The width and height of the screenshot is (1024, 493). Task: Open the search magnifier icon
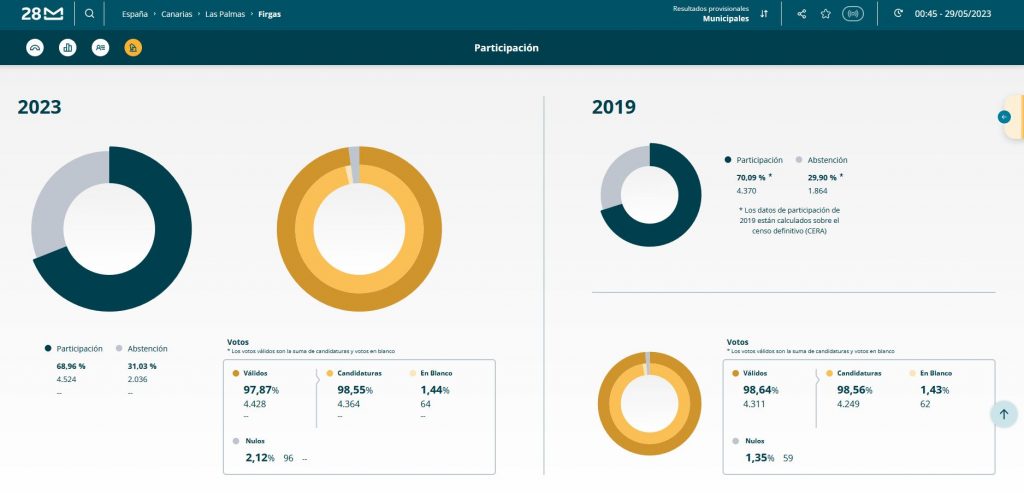(89, 14)
